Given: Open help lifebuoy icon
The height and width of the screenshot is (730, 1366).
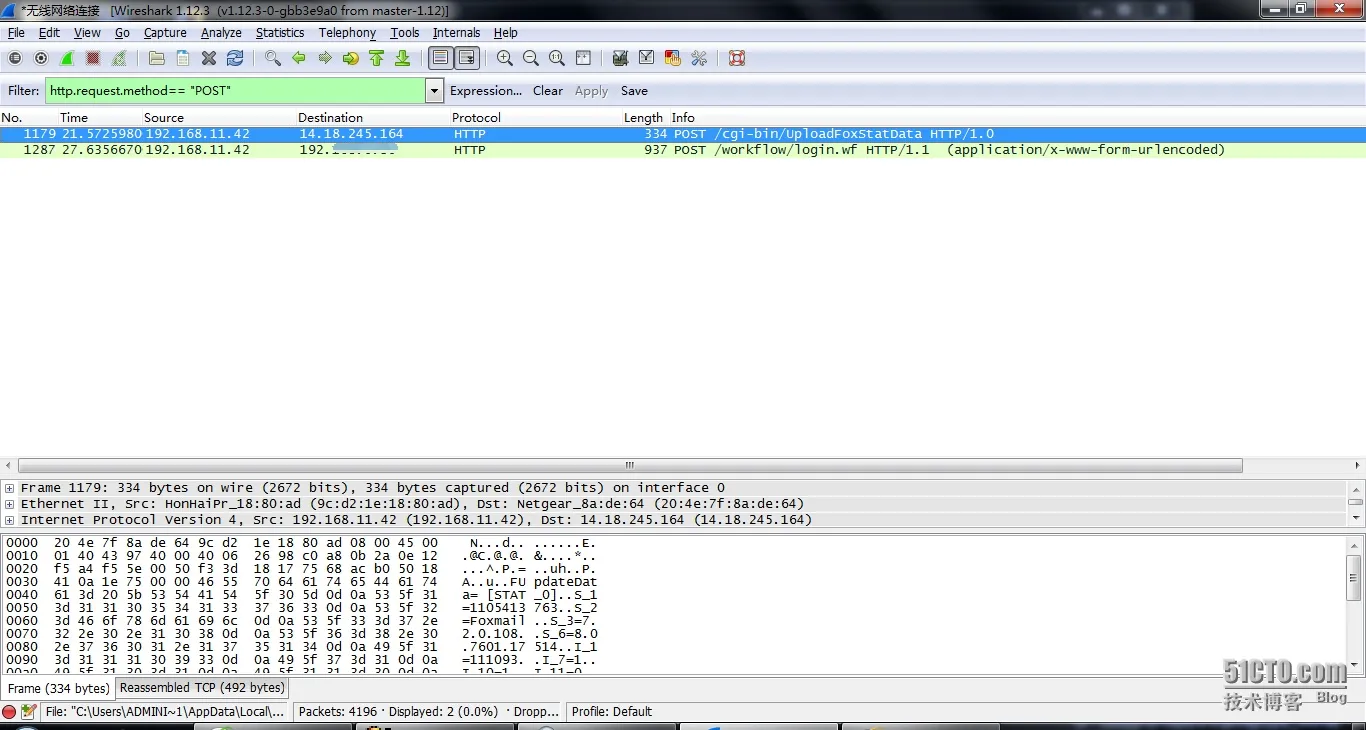Looking at the screenshot, I should pos(737,59).
